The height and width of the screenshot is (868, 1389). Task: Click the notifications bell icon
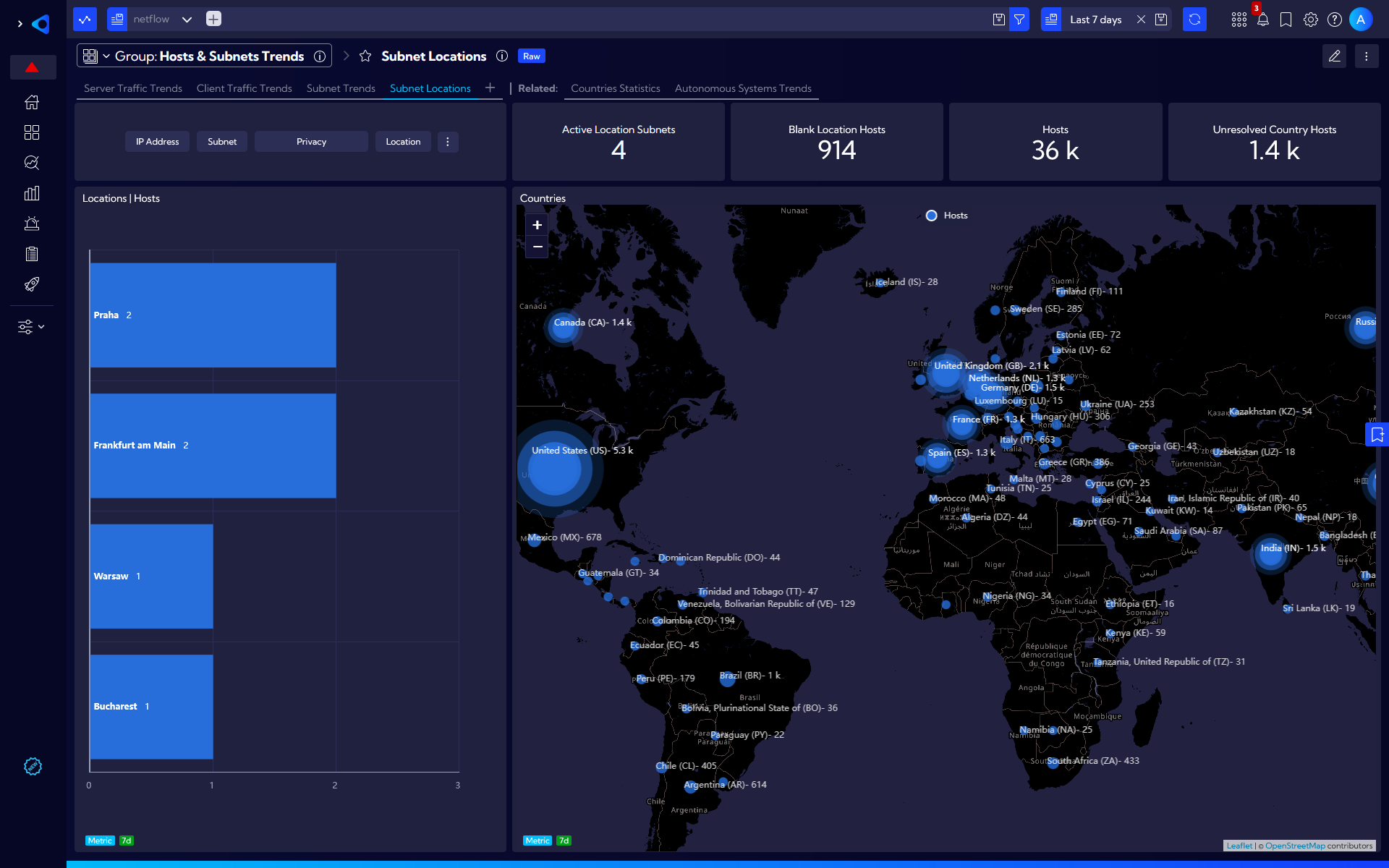1262,20
